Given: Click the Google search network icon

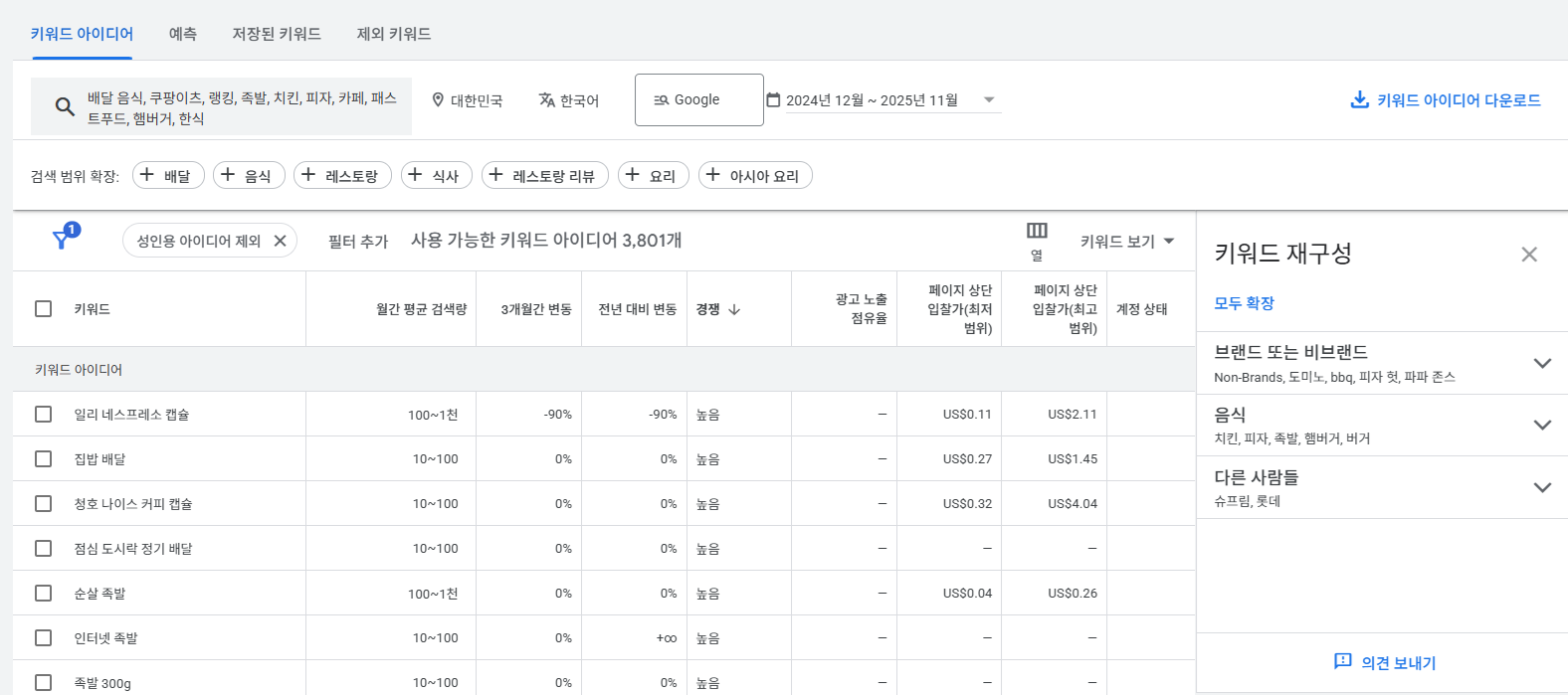Looking at the screenshot, I should tap(661, 100).
